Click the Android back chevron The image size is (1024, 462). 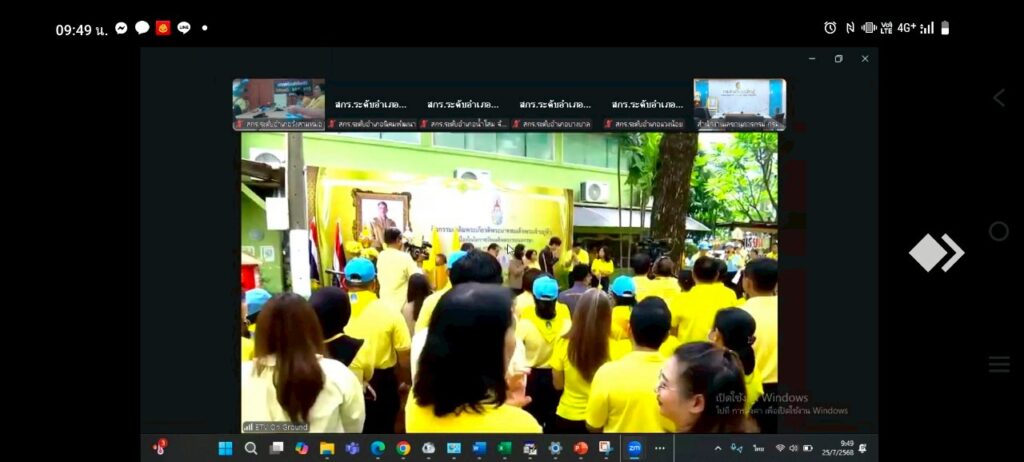(x=998, y=97)
